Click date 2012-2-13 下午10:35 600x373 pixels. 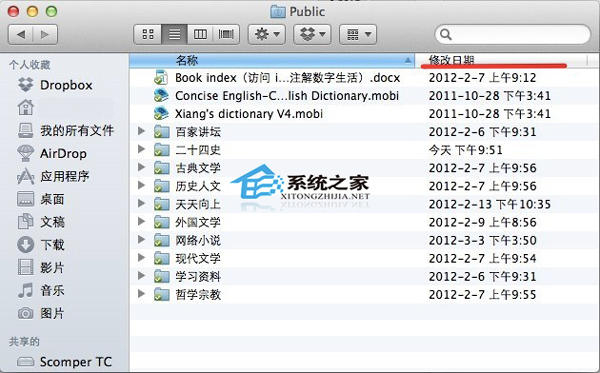point(489,204)
